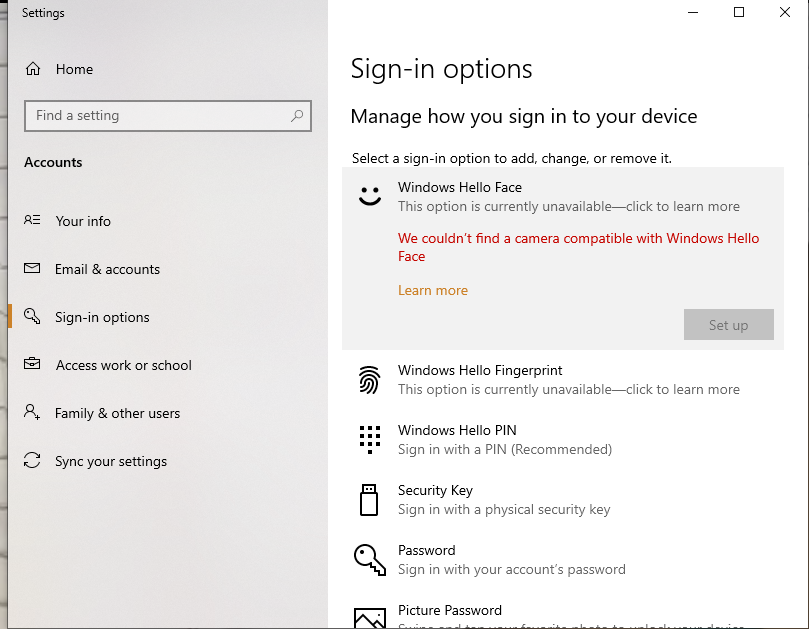Click the Learn more link
Image resolution: width=809 pixels, height=629 pixels.
click(433, 291)
